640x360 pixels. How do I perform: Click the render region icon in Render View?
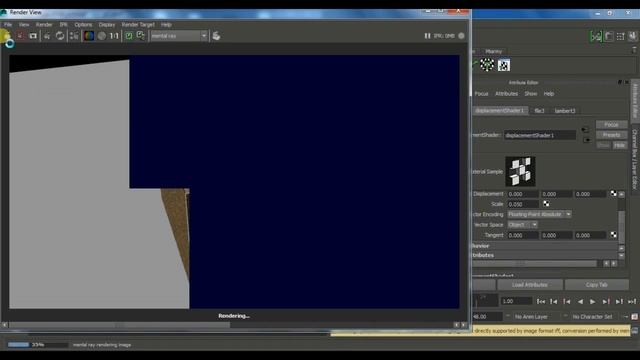(20, 36)
